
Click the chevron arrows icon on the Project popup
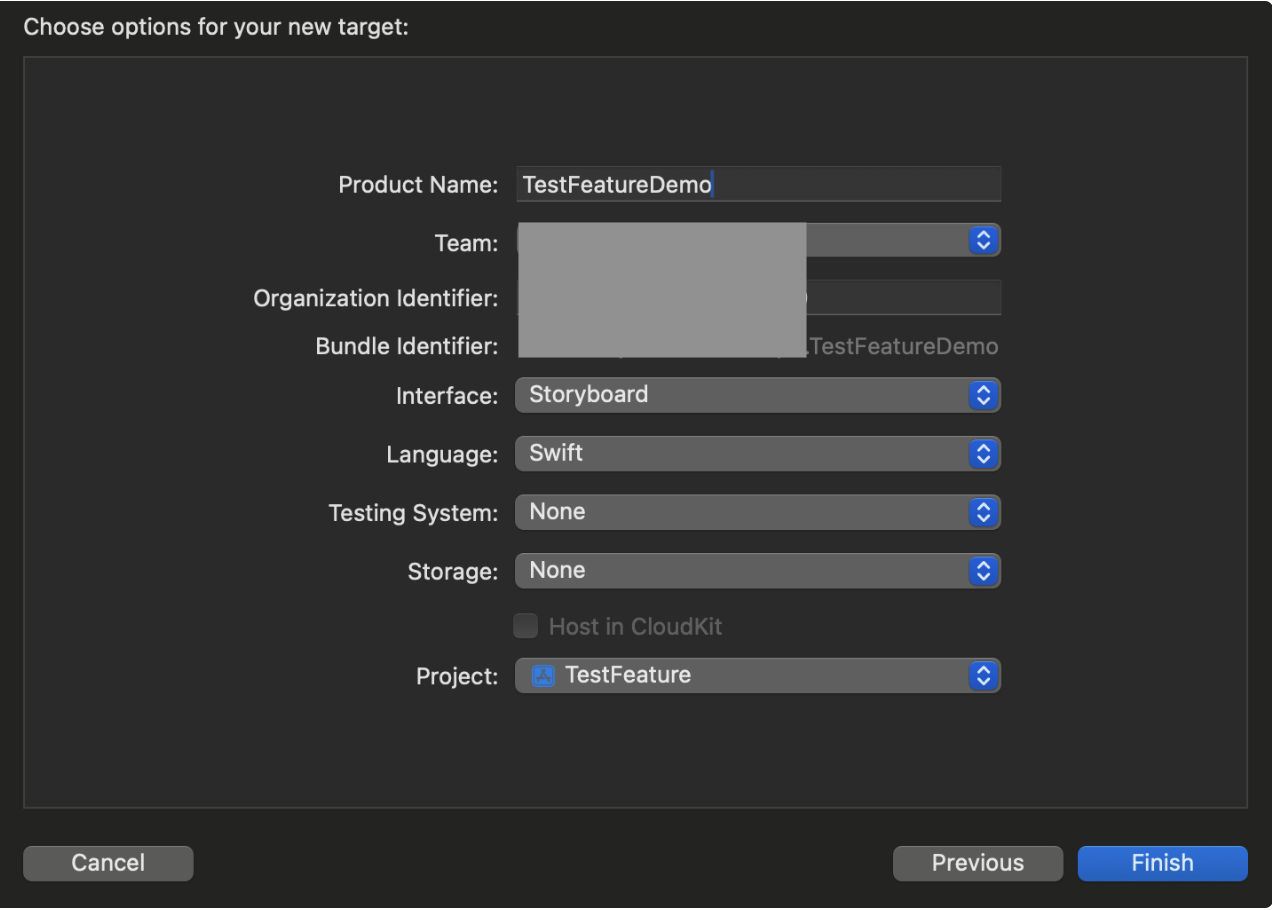pos(983,676)
